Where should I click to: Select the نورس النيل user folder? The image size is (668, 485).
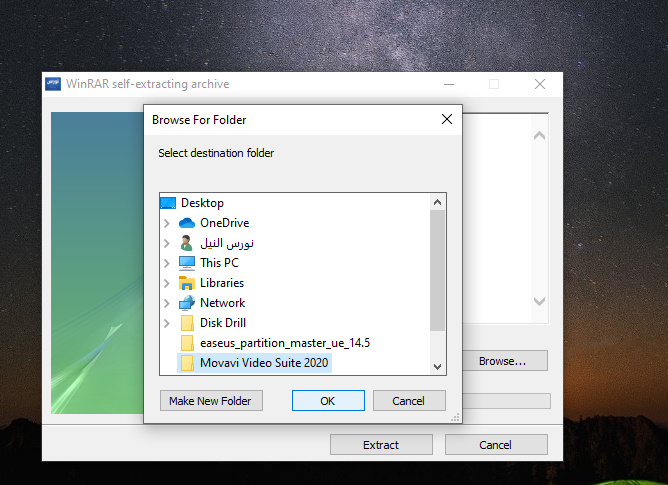coord(227,243)
